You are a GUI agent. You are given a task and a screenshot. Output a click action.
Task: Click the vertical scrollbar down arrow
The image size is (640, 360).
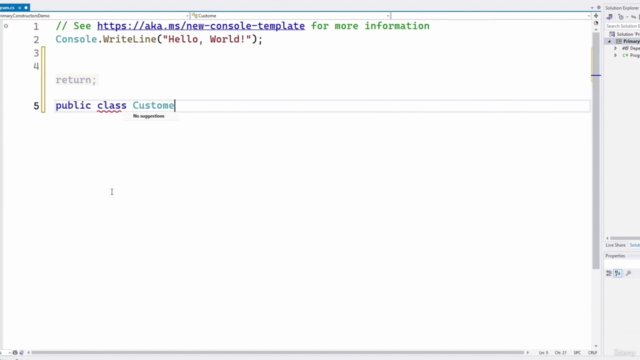(x=596, y=346)
